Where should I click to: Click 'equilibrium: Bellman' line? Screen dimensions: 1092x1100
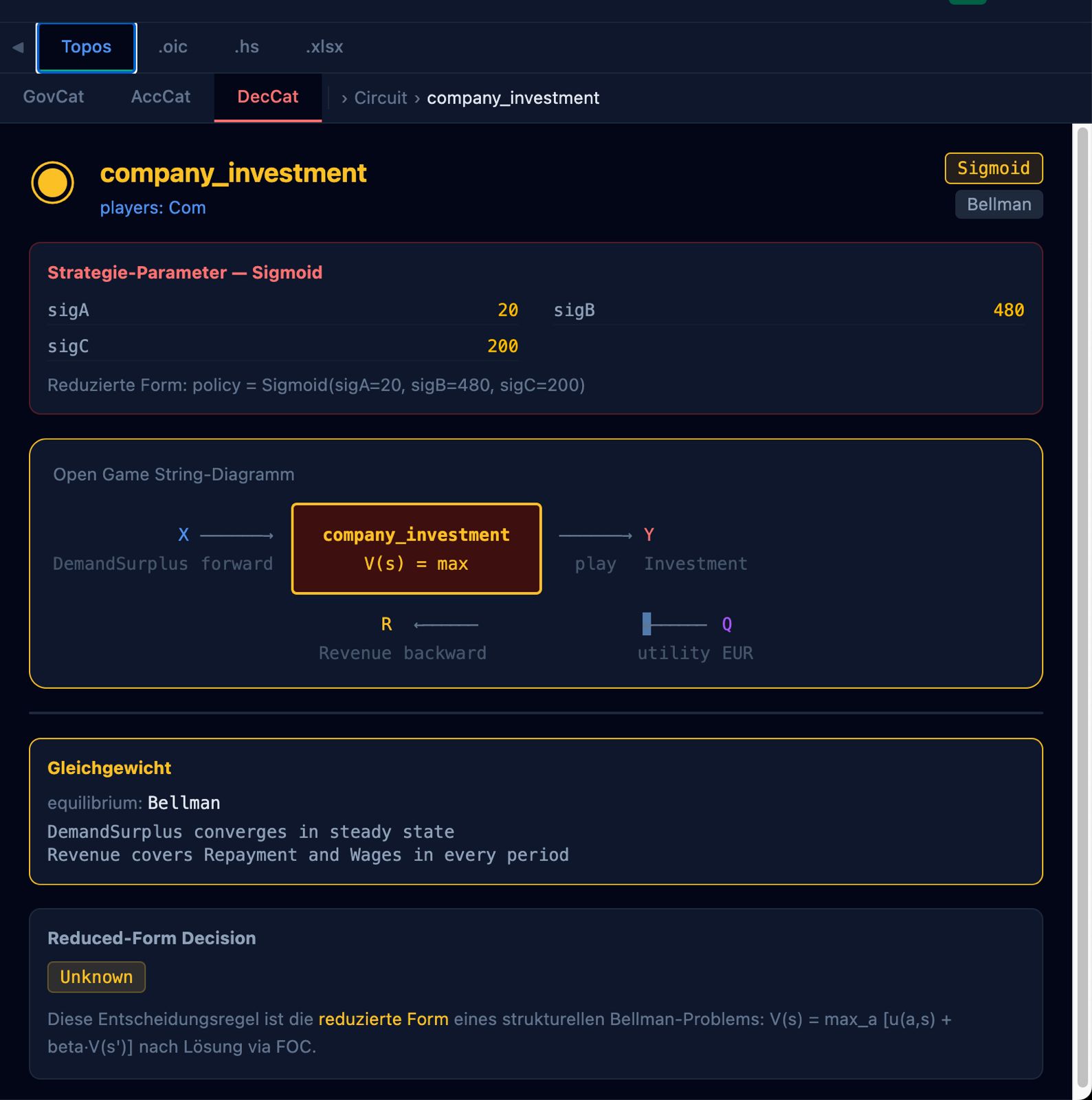(x=134, y=803)
